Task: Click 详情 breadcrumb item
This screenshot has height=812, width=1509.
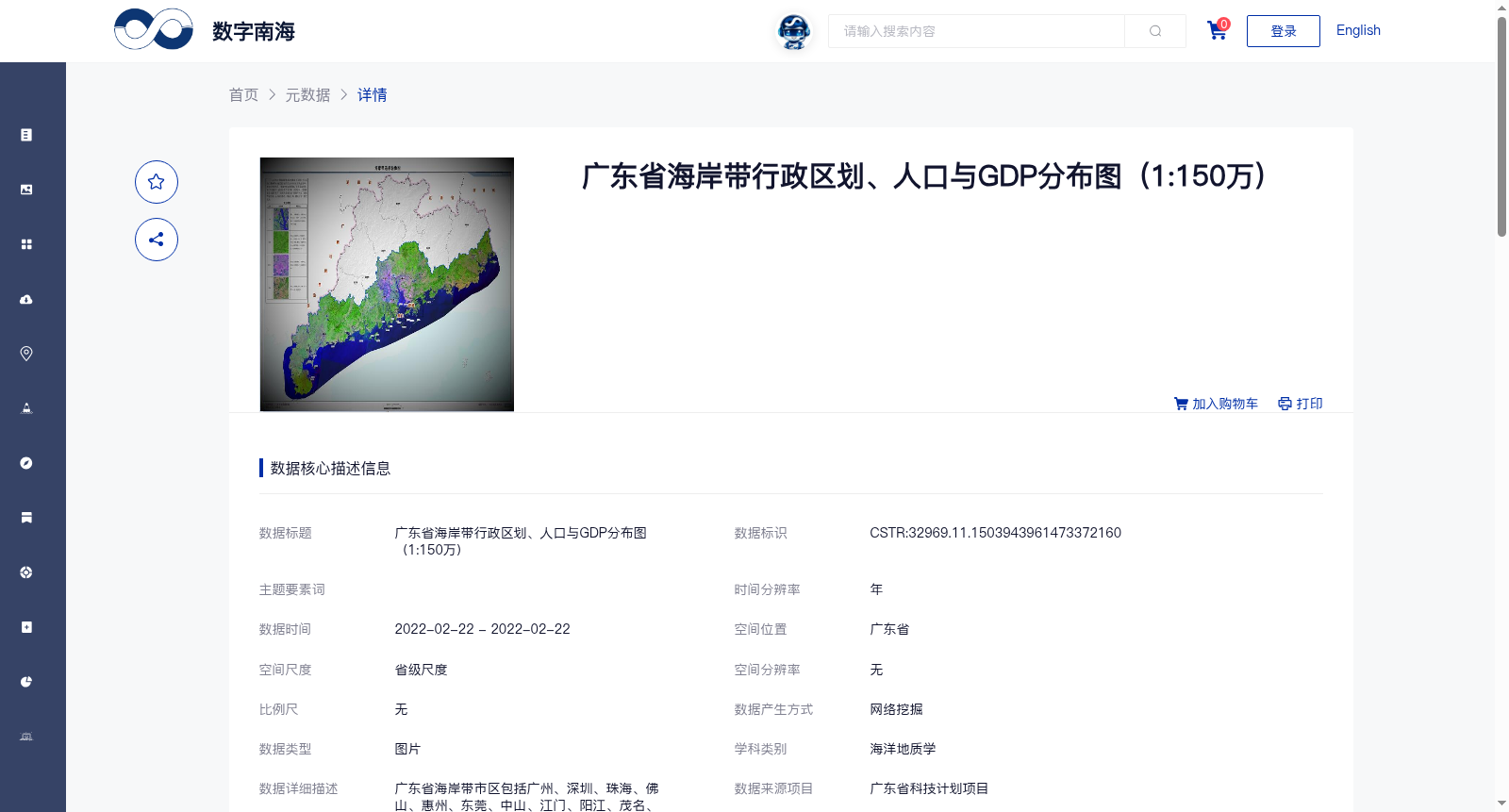Action: pos(372,94)
